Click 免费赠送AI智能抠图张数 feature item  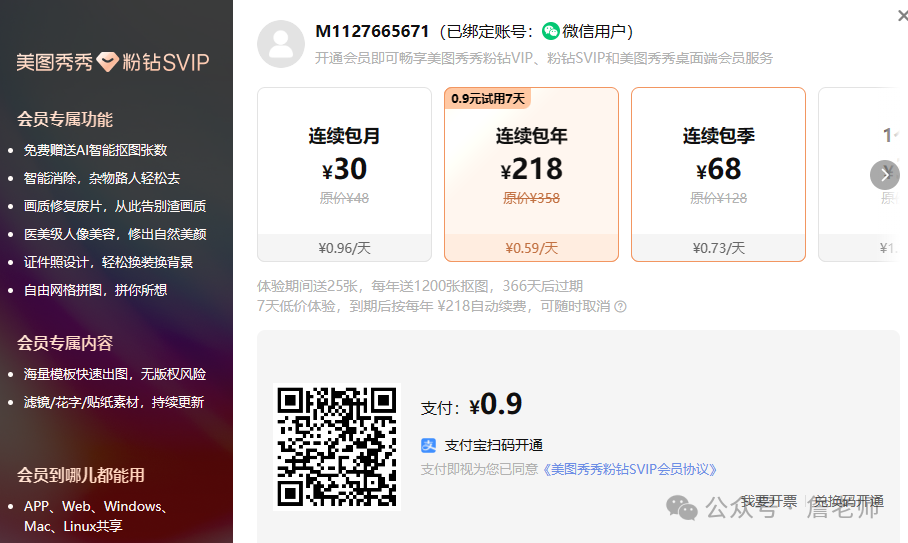[x=96, y=151]
